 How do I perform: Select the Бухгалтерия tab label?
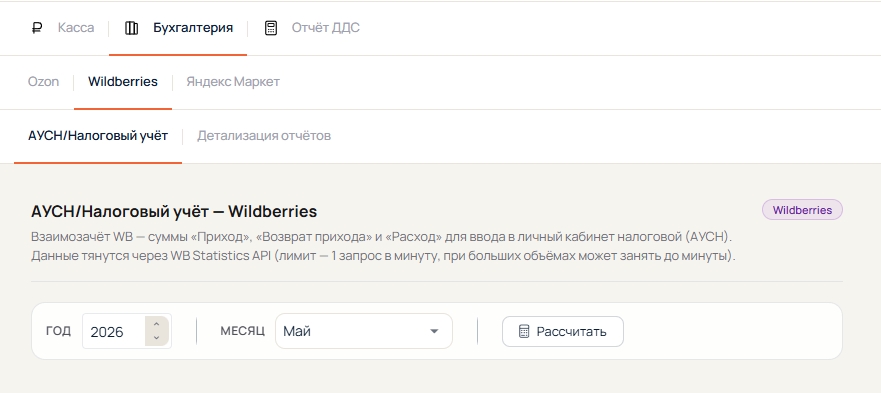coord(193,28)
